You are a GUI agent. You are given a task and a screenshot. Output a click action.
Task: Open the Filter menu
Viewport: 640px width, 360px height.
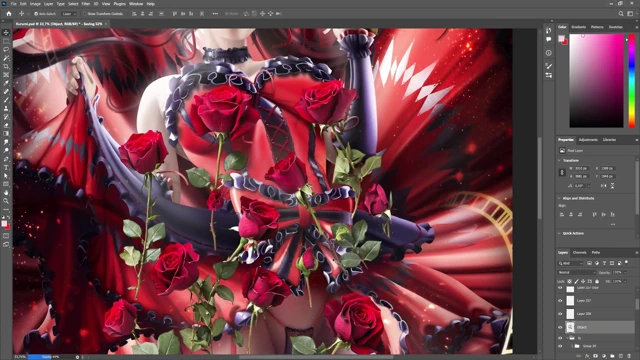(x=86, y=4)
